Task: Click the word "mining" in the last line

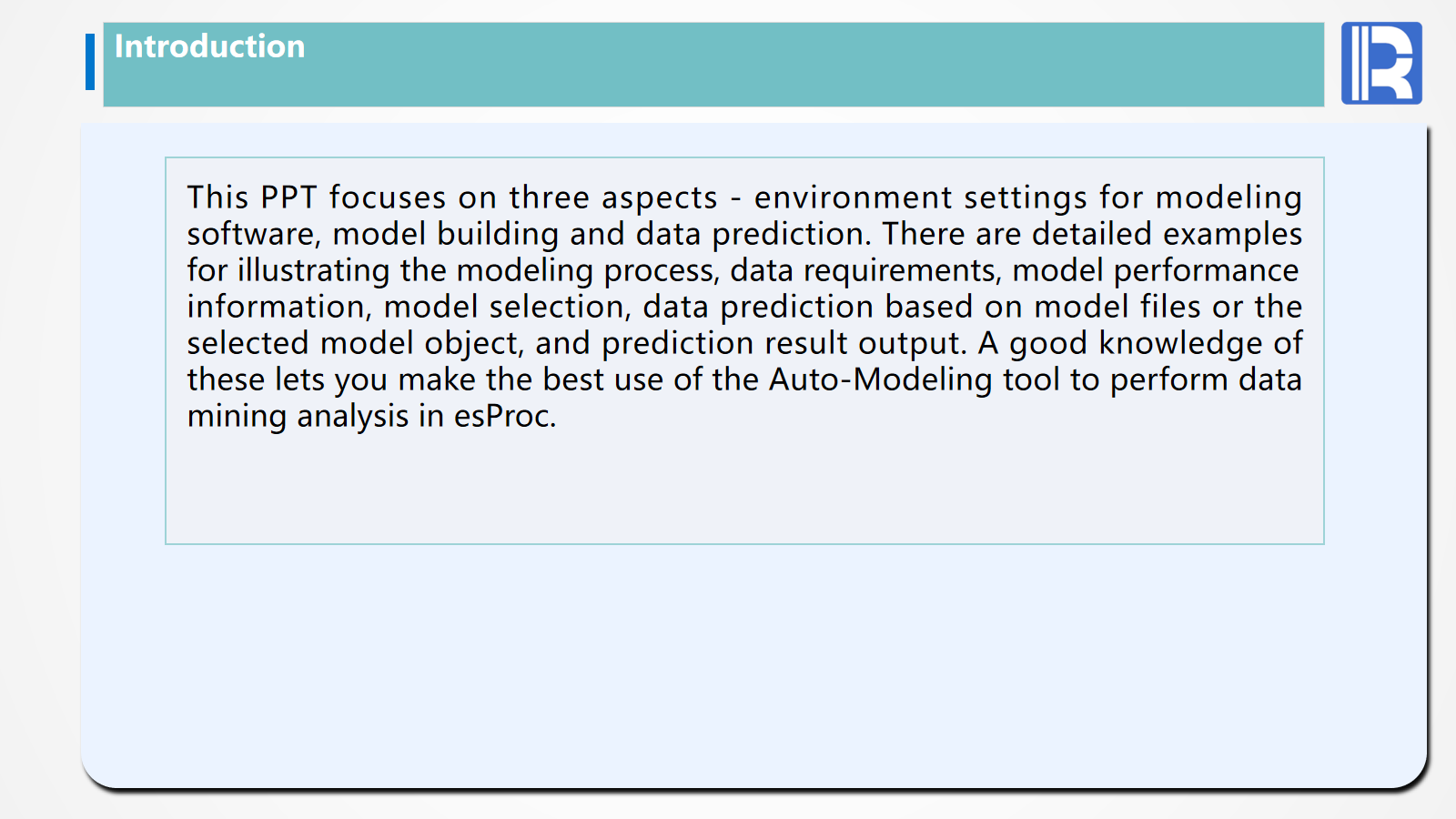Action: [x=237, y=416]
